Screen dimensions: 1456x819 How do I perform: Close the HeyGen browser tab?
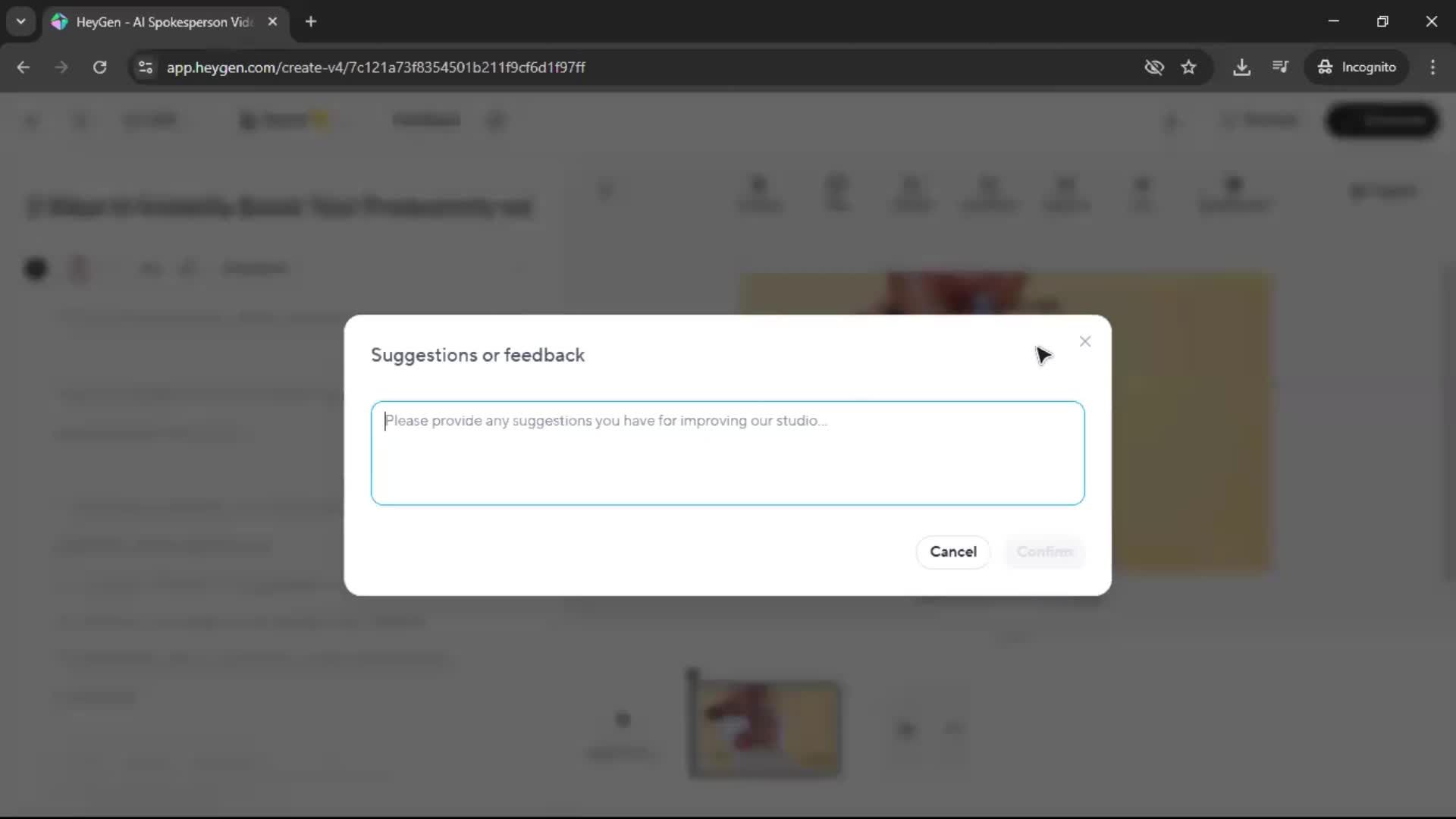(272, 22)
